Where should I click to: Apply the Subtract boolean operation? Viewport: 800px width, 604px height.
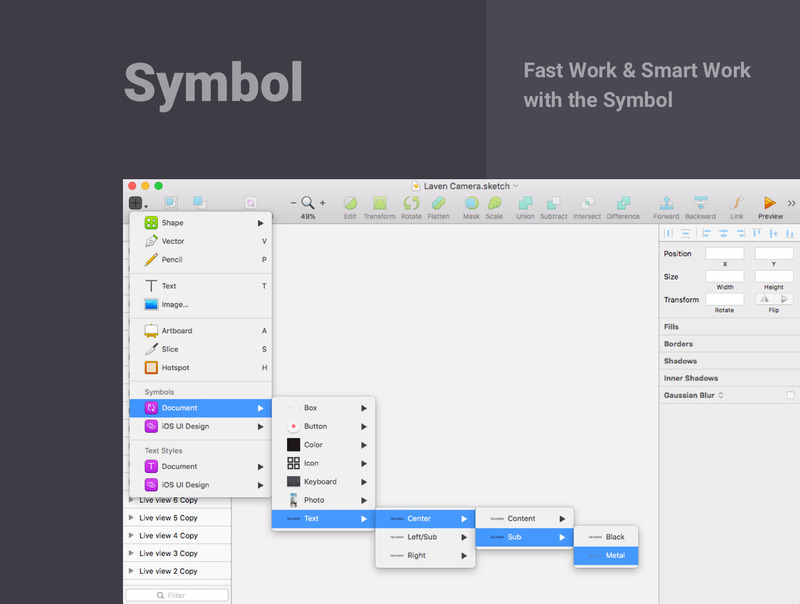pyautogui.click(x=554, y=203)
